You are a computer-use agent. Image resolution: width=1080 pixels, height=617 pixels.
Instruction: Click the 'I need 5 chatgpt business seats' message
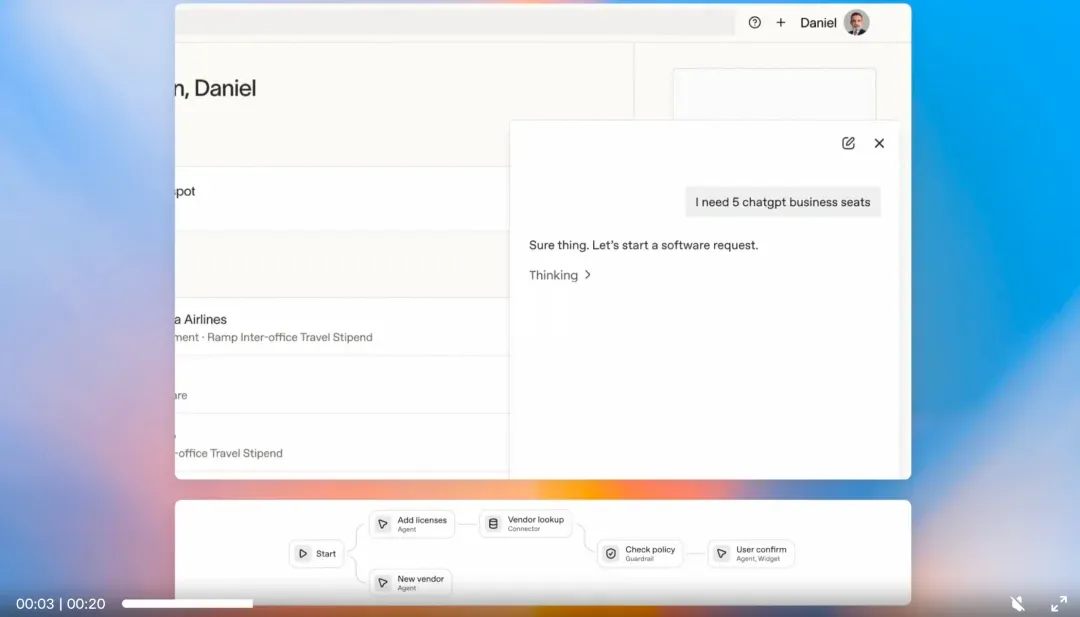(x=783, y=202)
